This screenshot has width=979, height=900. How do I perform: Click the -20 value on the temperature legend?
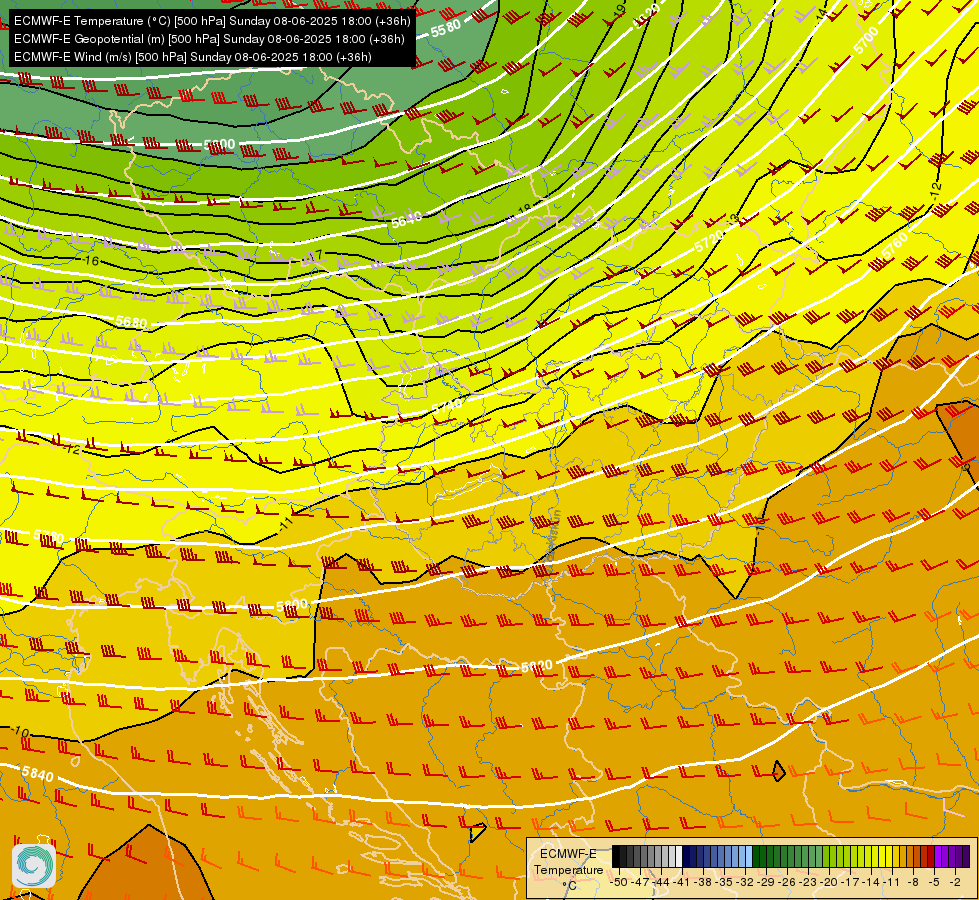click(829, 882)
